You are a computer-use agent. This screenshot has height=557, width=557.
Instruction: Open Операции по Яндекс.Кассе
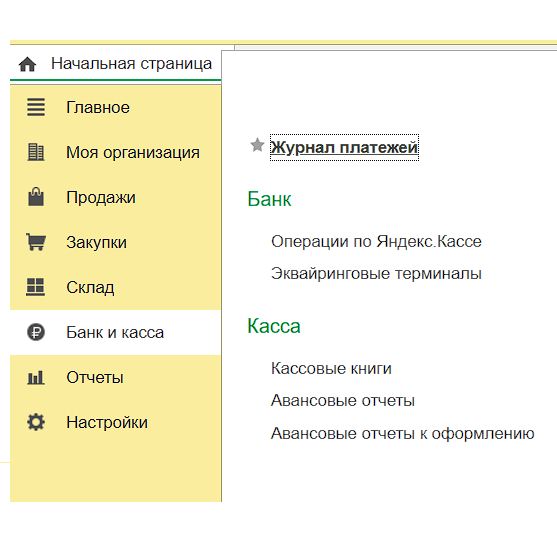click(x=376, y=242)
